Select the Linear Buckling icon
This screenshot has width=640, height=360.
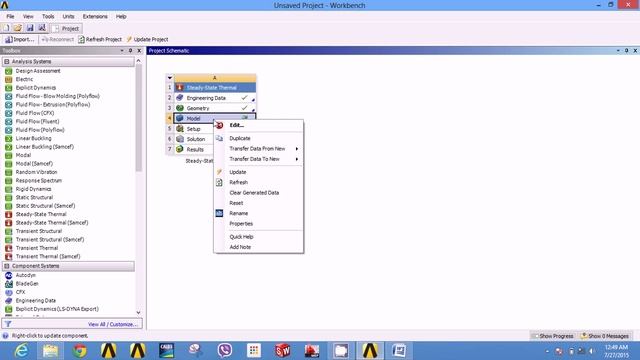9,138
